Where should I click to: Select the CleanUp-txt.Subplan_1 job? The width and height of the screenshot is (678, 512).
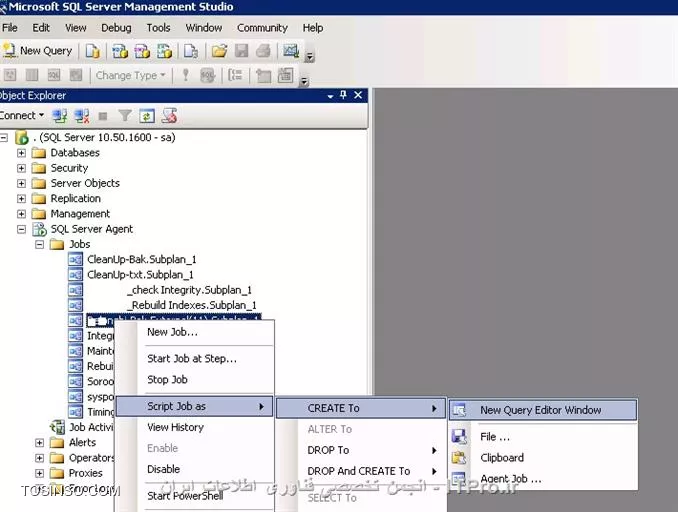click(x=140, y=275)
